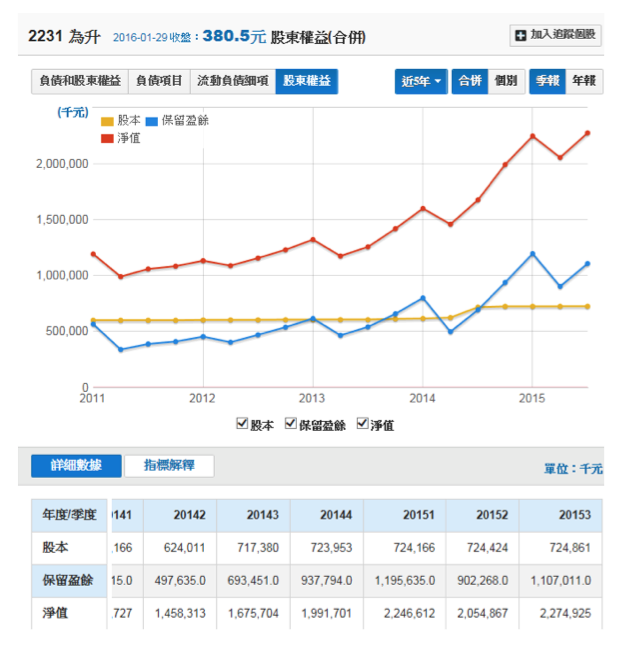Screen dimensions: 621x648
Task: Toggle the 淨值 series checkbox
Action: pos(362,424)
